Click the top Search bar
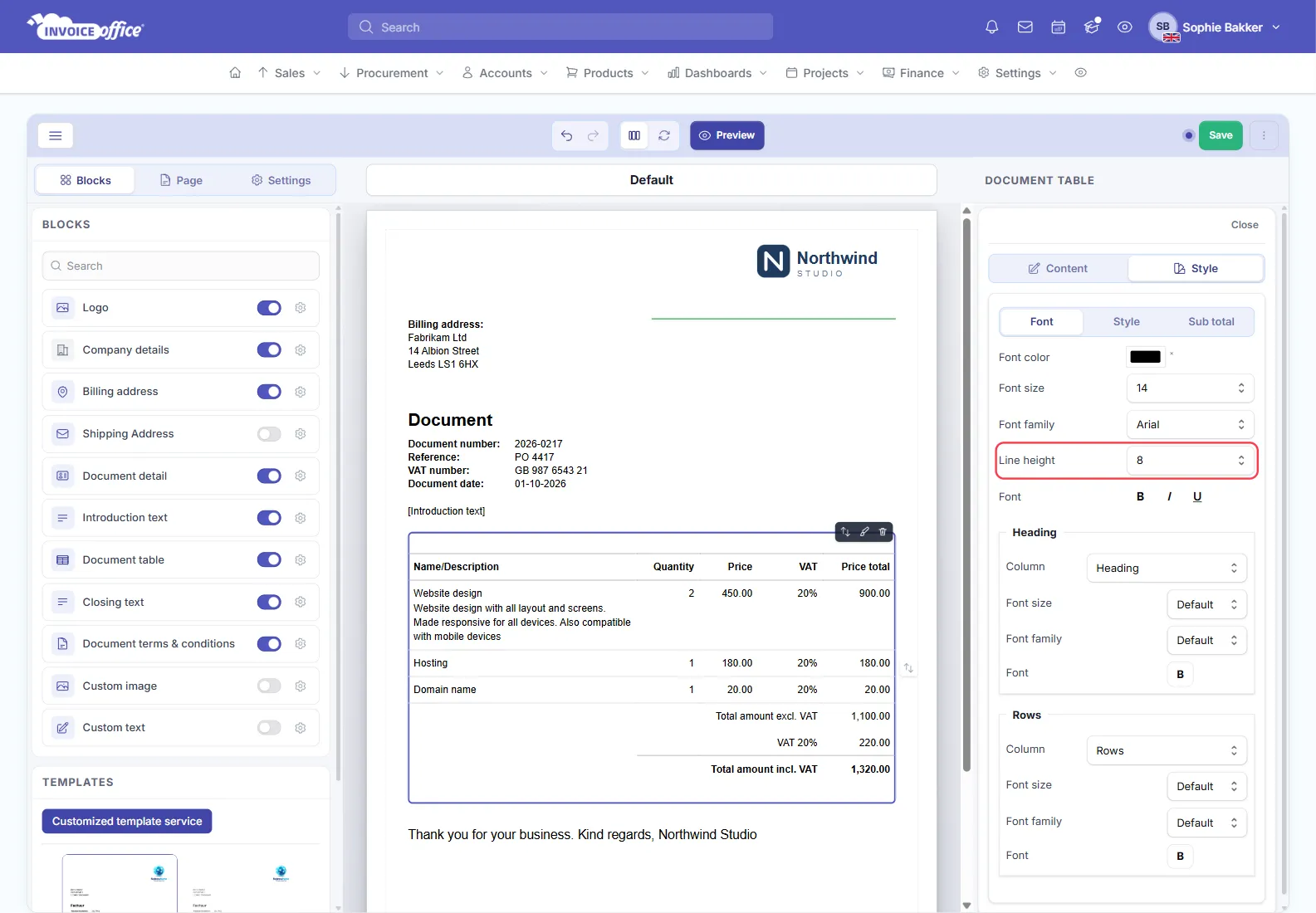This screenshot has width=1316, height=913. tap(560, 27)
